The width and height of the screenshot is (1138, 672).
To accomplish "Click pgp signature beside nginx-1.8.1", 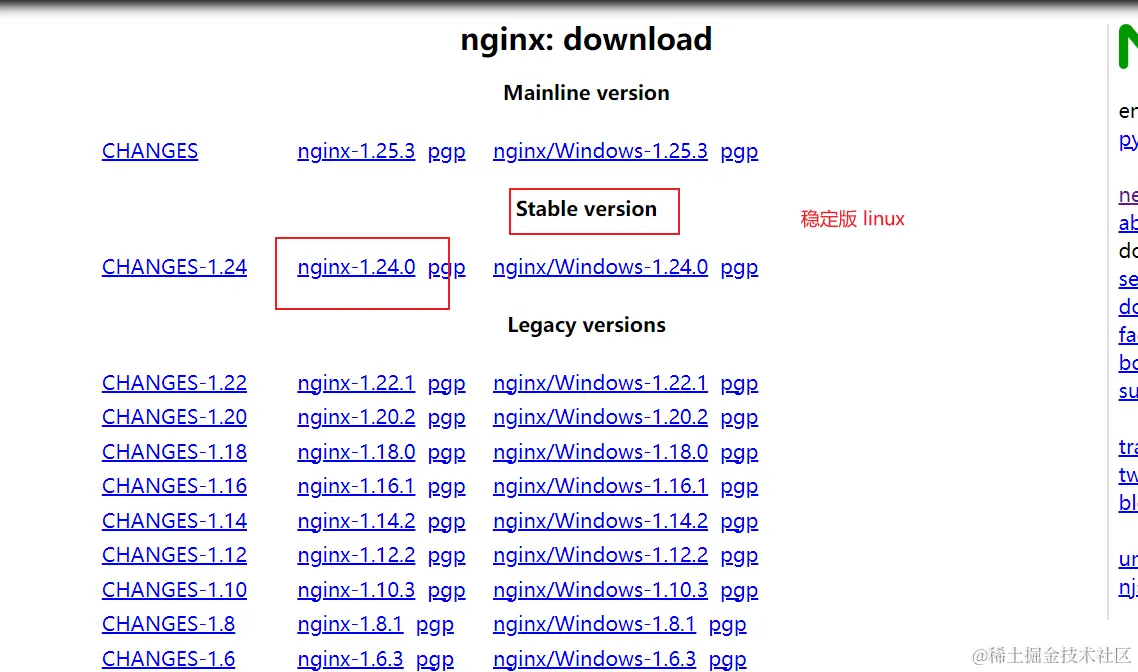I will [x=435, y=625].
